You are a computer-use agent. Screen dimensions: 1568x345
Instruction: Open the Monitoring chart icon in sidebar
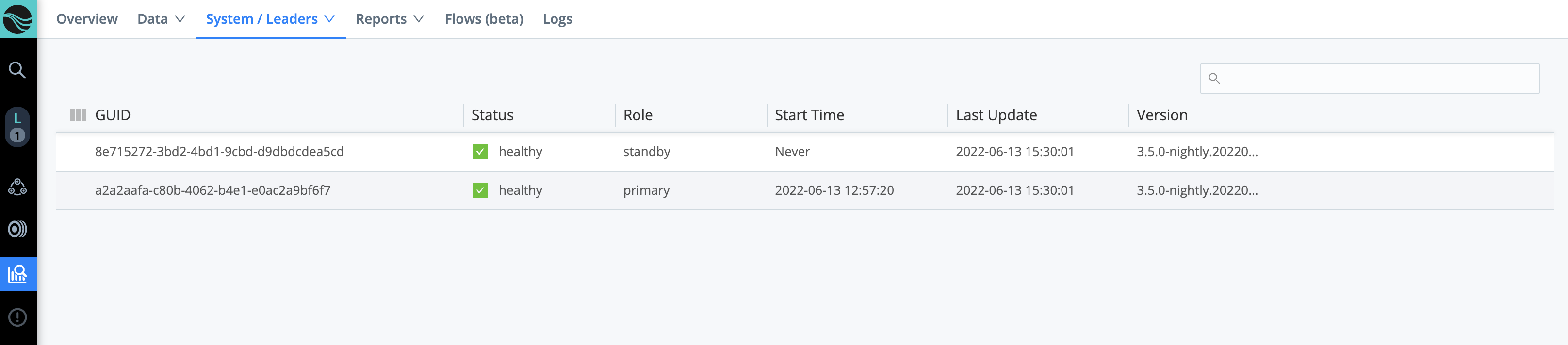point(18,273)
